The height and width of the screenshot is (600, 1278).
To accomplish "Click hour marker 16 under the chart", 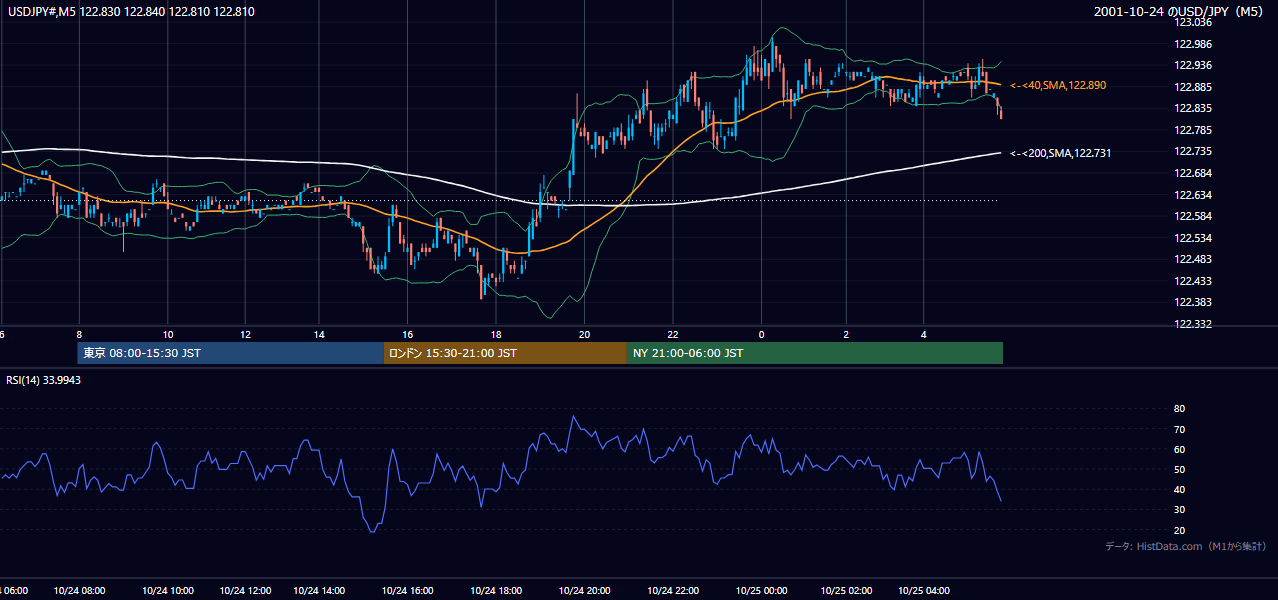I will tap(408, 334).
